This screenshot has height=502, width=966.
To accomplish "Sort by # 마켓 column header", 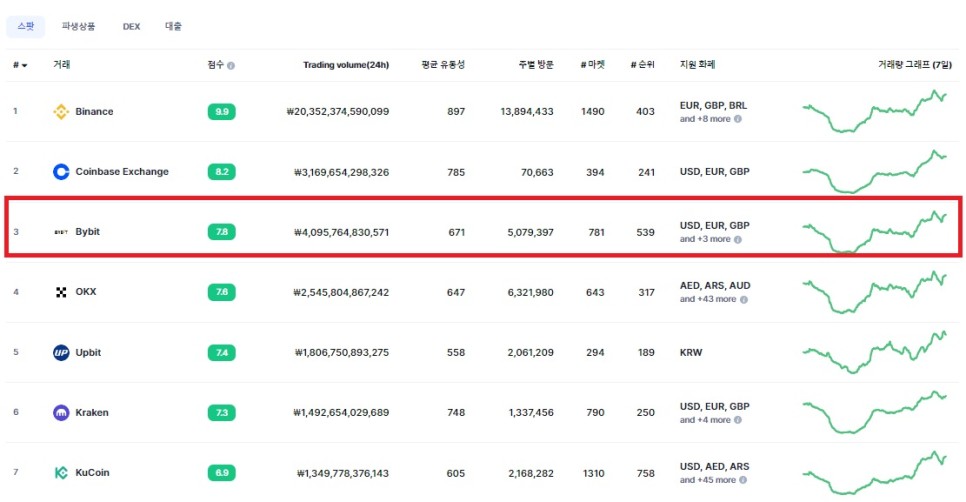I will click(x=592, y=65).
